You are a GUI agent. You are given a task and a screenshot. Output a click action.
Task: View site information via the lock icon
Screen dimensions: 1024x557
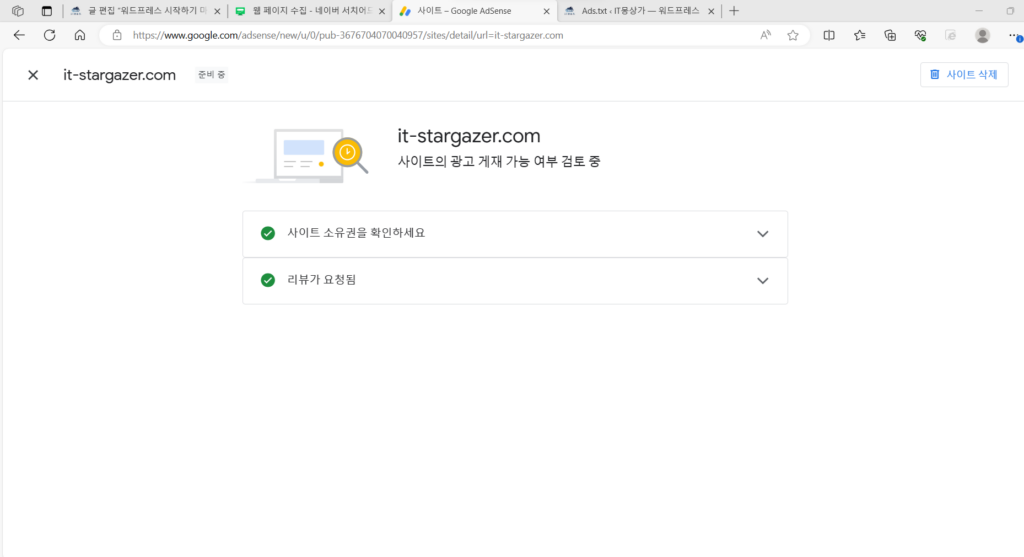tap(117, 35)
